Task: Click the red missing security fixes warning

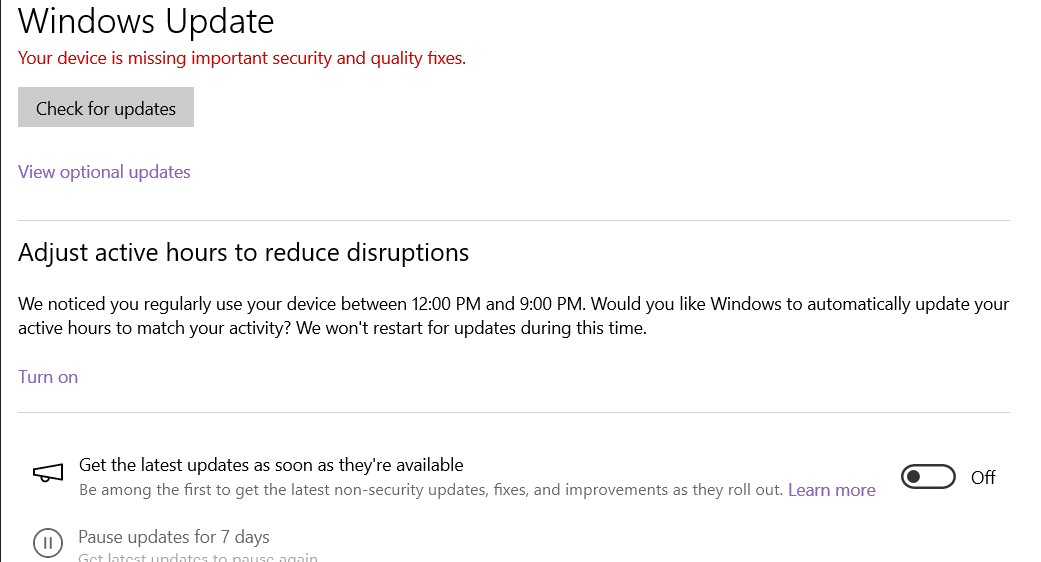Action: click(x=242, y=58)
